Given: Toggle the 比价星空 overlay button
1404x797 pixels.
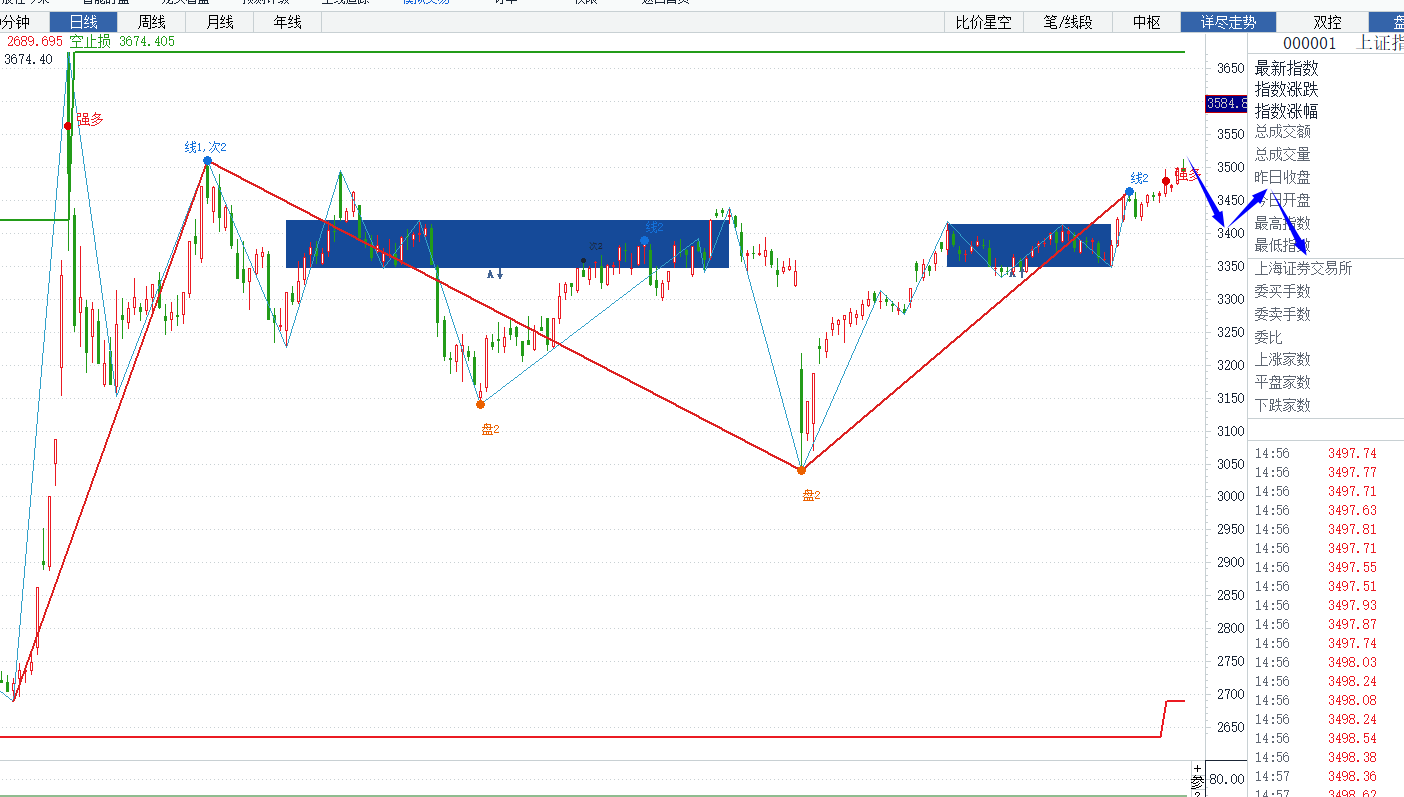Looking at the screenshot, I should tap(983, 22).
